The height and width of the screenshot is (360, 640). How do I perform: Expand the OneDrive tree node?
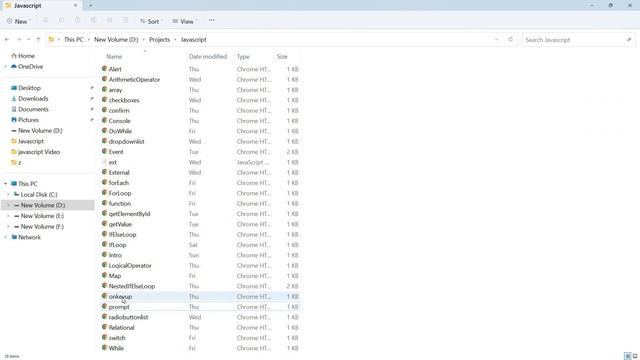pos(6,67)
